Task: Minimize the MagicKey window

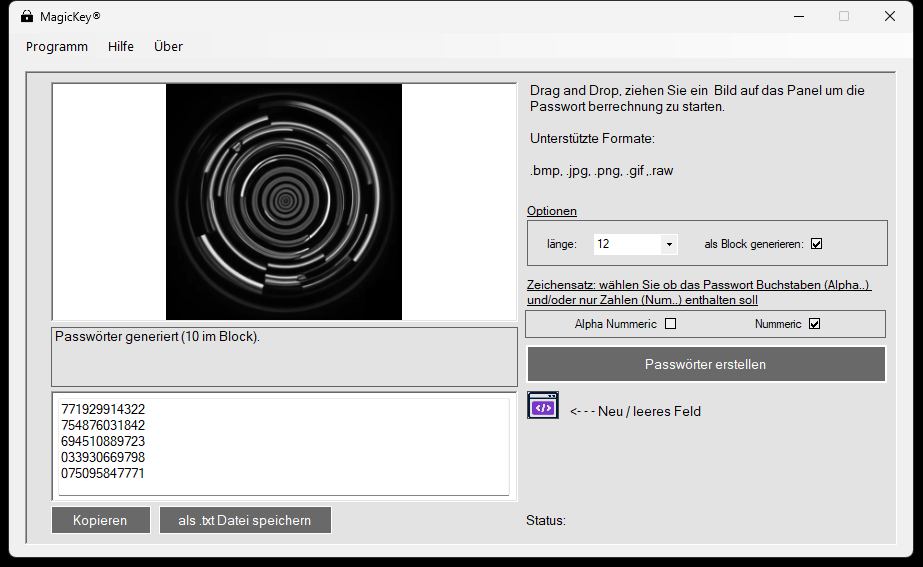Action: 799,16
